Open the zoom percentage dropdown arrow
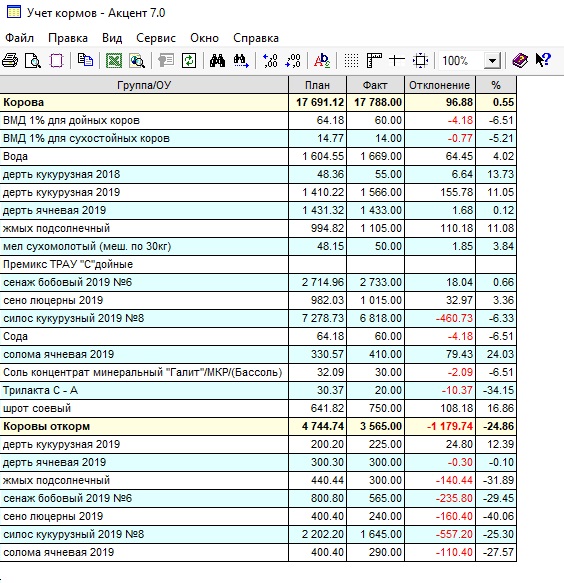This screenshot has height=583, width=564. [492, 61]
